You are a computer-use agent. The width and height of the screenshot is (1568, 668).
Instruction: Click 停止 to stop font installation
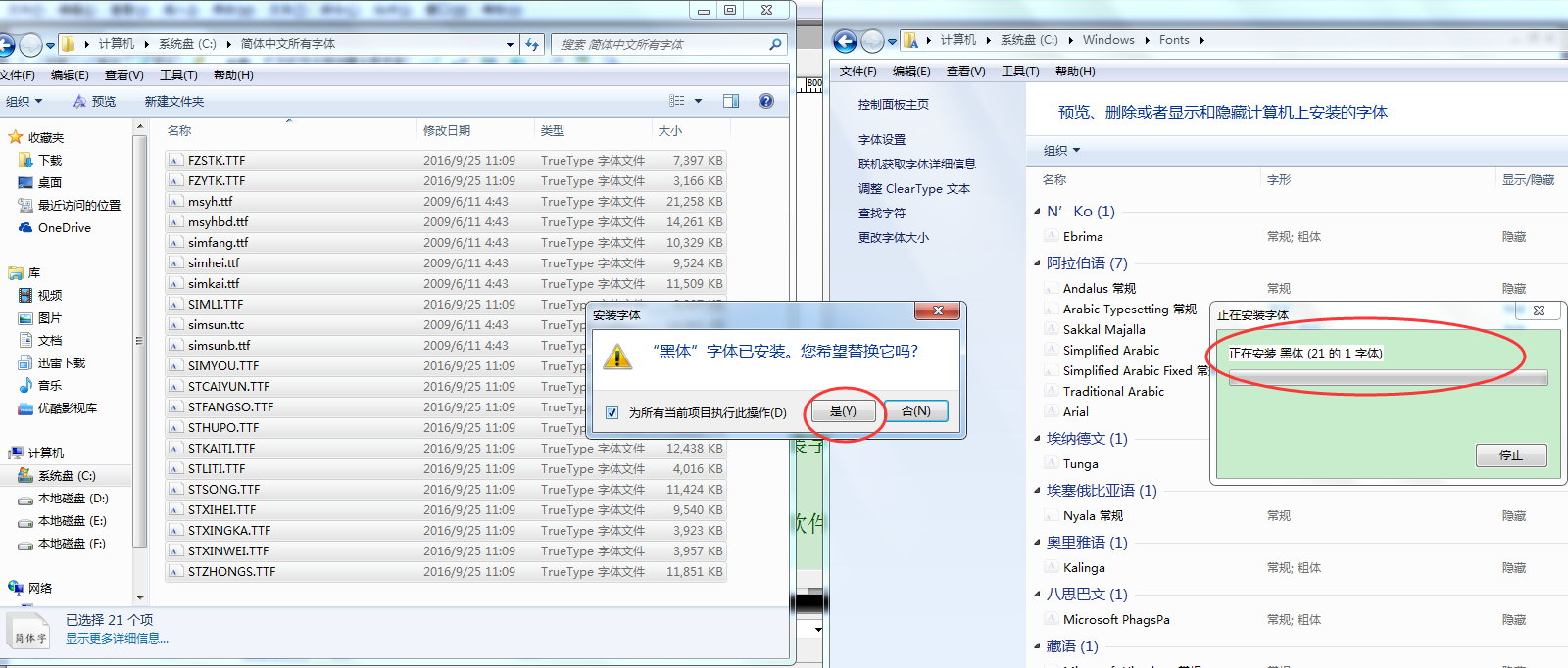(x=1511, y=455)
